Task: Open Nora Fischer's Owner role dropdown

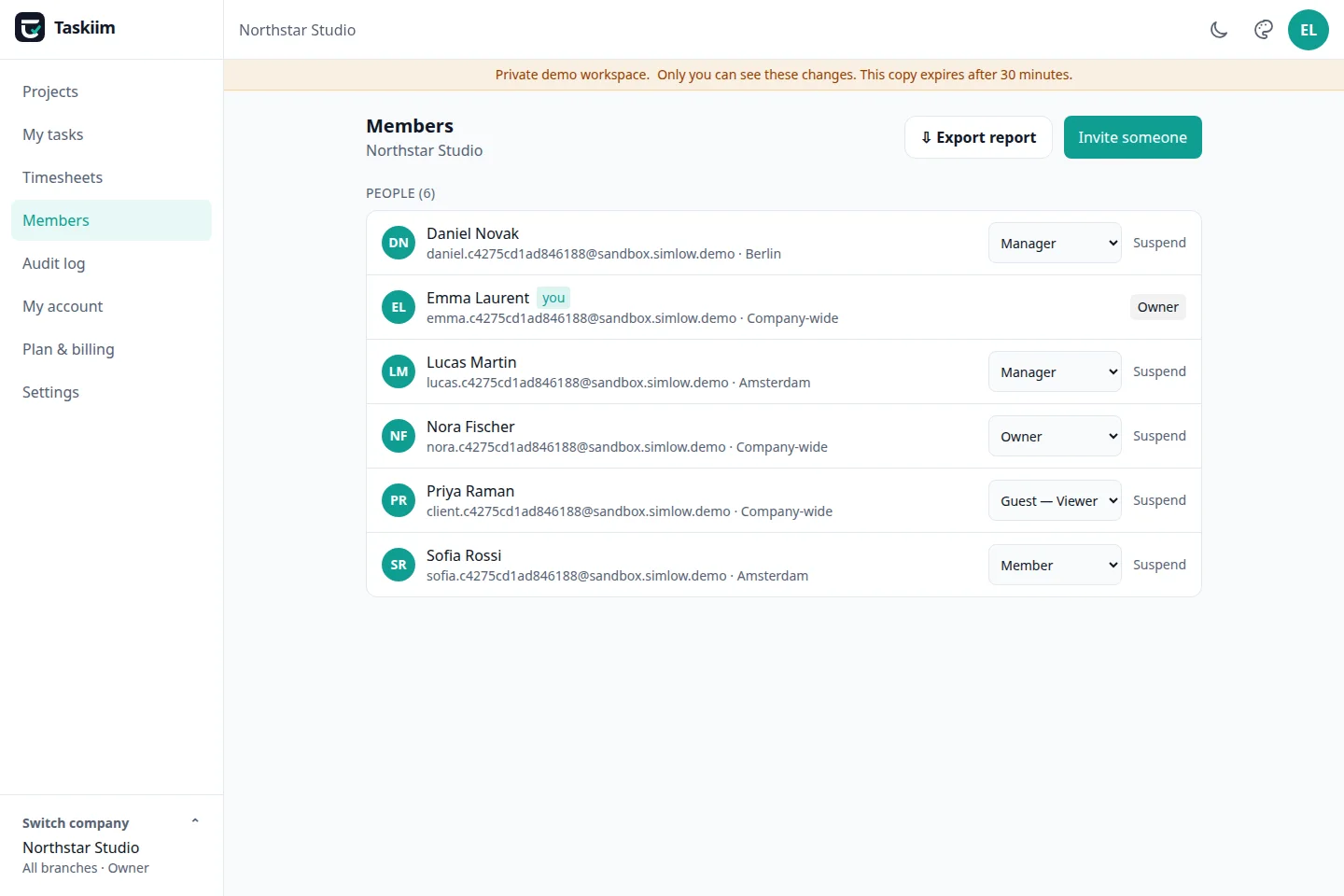Action: click(1055, 436)
